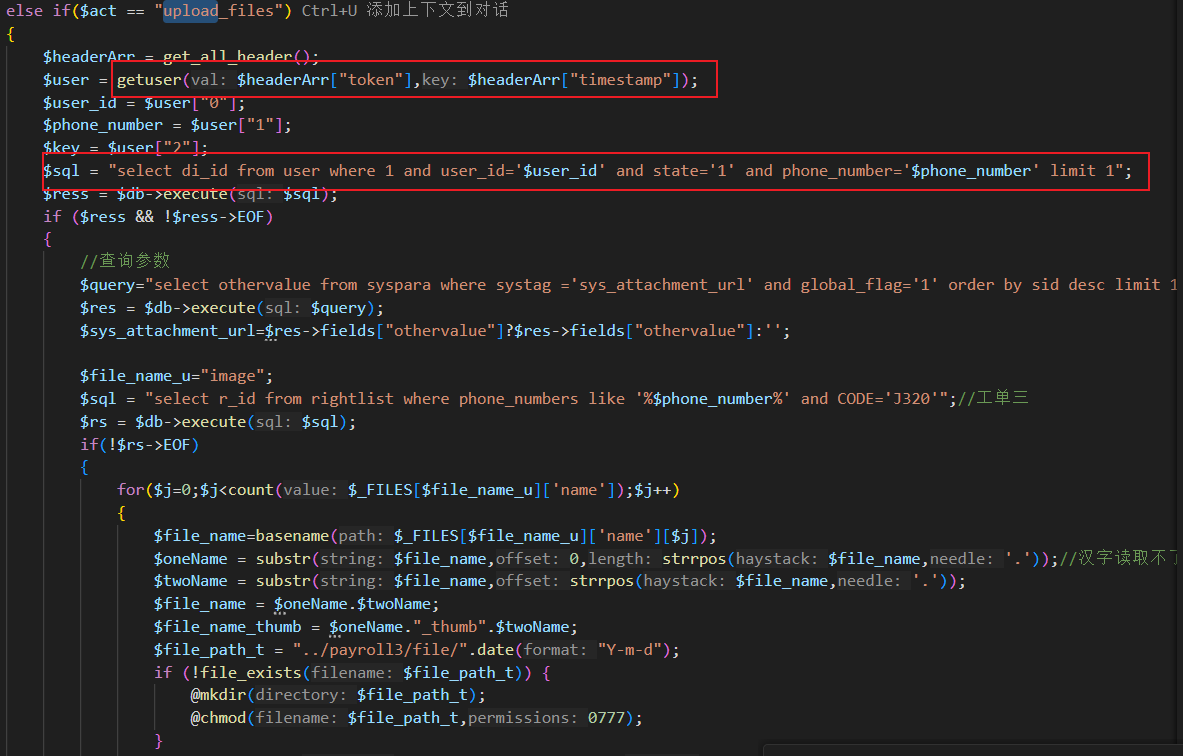The width and height of the screenshot is (1183, 756).
Task: Place cursor on get_all_header() function call
Action: 241,57
